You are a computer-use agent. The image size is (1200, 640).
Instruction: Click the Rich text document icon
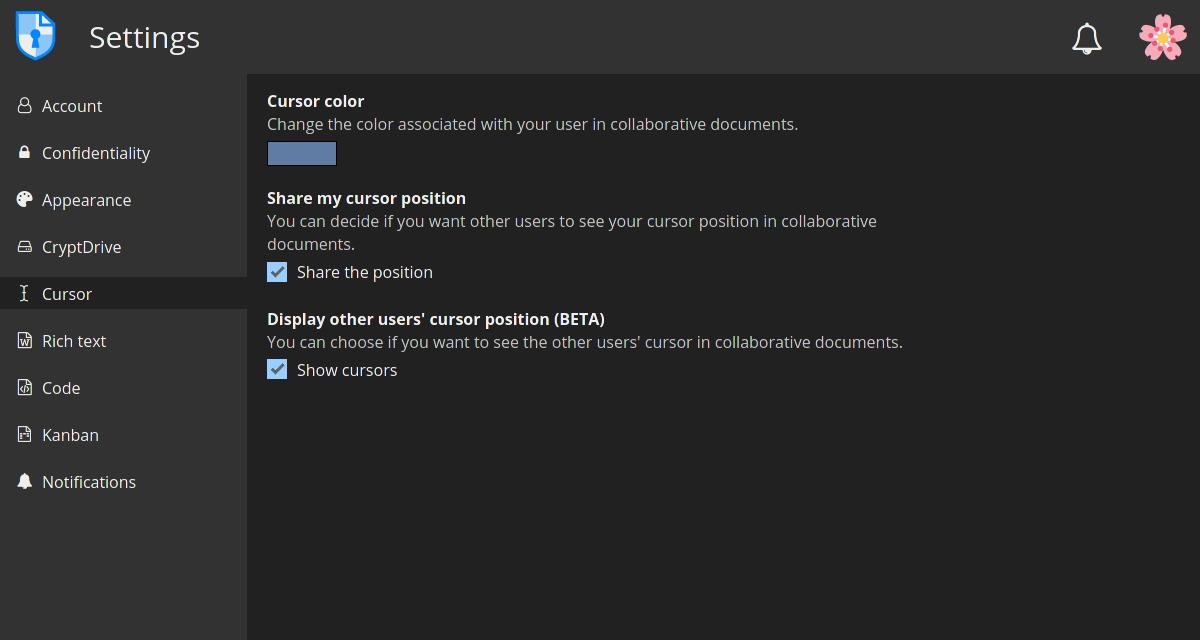(x=25, y=341)
